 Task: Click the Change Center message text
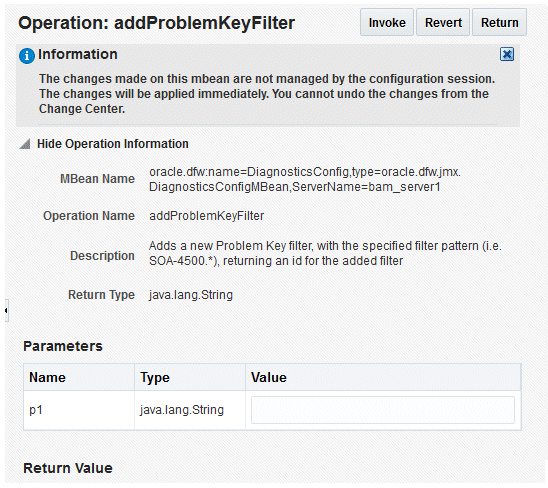[267, 94]
